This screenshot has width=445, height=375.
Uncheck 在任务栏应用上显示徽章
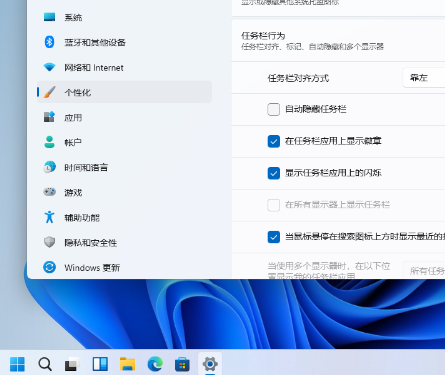point(273,141)
